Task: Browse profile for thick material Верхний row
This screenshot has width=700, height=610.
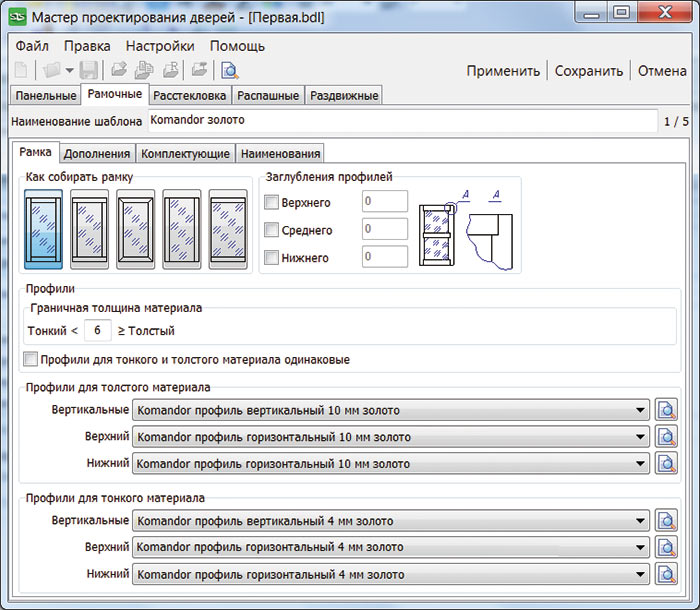Action: point(667,437)
